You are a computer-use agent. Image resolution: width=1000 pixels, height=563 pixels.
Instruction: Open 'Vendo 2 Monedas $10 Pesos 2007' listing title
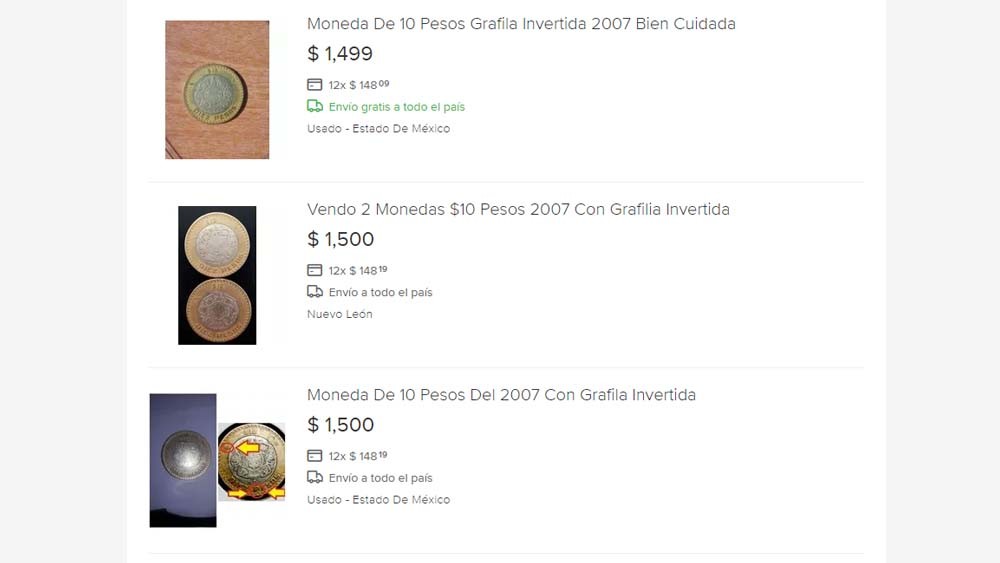pos(518,209)
